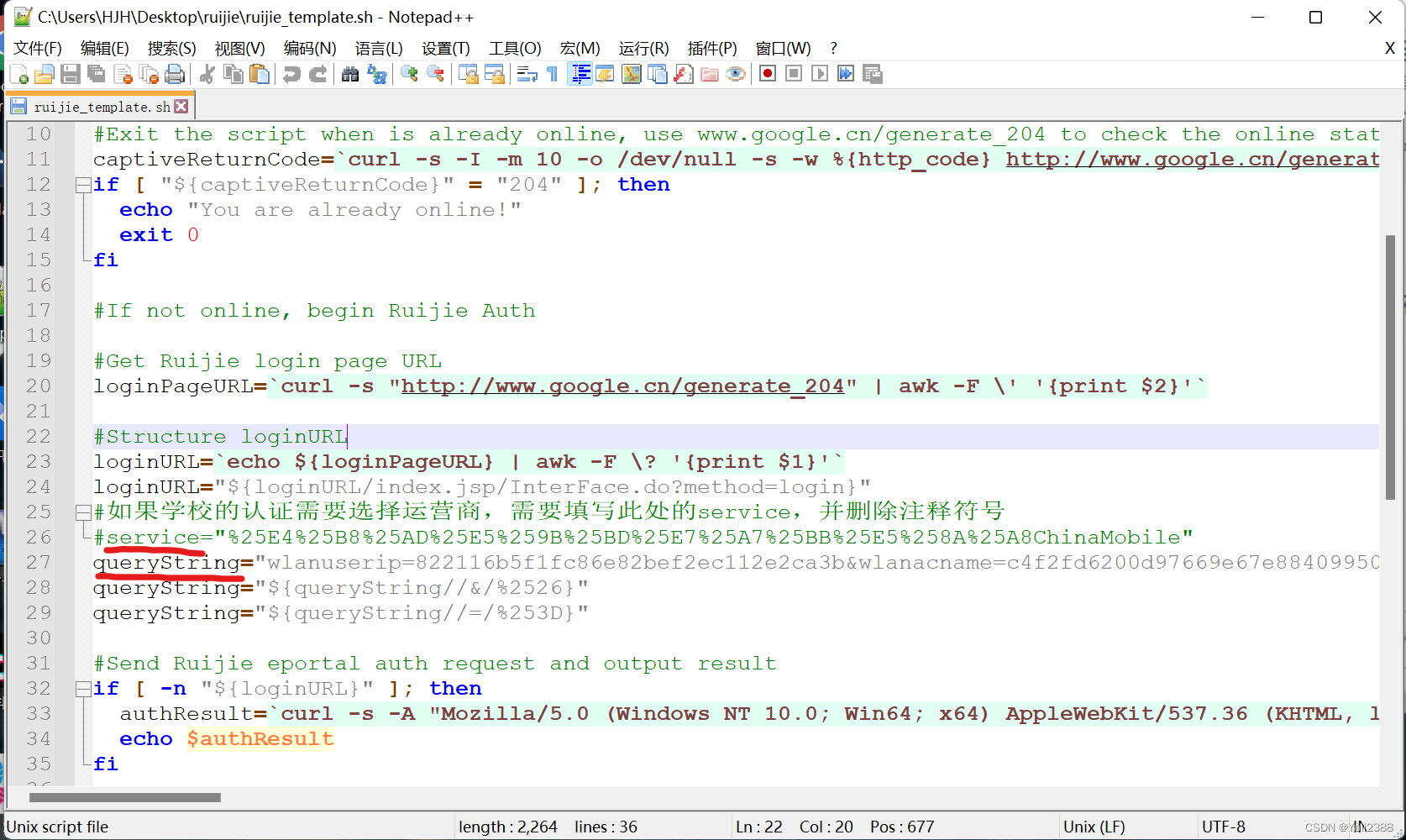The image size is (1406, 840).
Task: Toggle the Function List panel
Action: click(684, 74)
